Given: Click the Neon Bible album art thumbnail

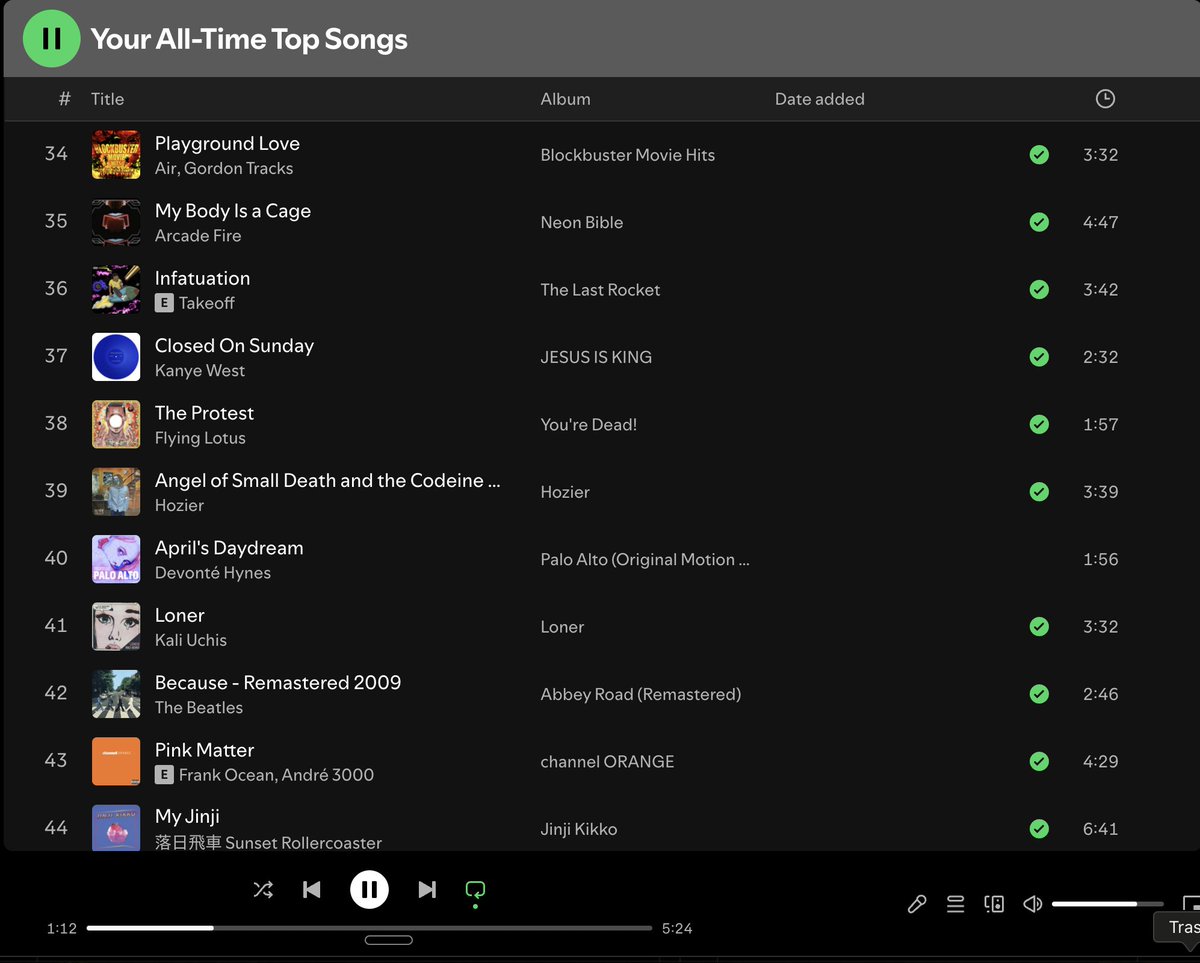Looking at the screenshot, I should 116,222.
